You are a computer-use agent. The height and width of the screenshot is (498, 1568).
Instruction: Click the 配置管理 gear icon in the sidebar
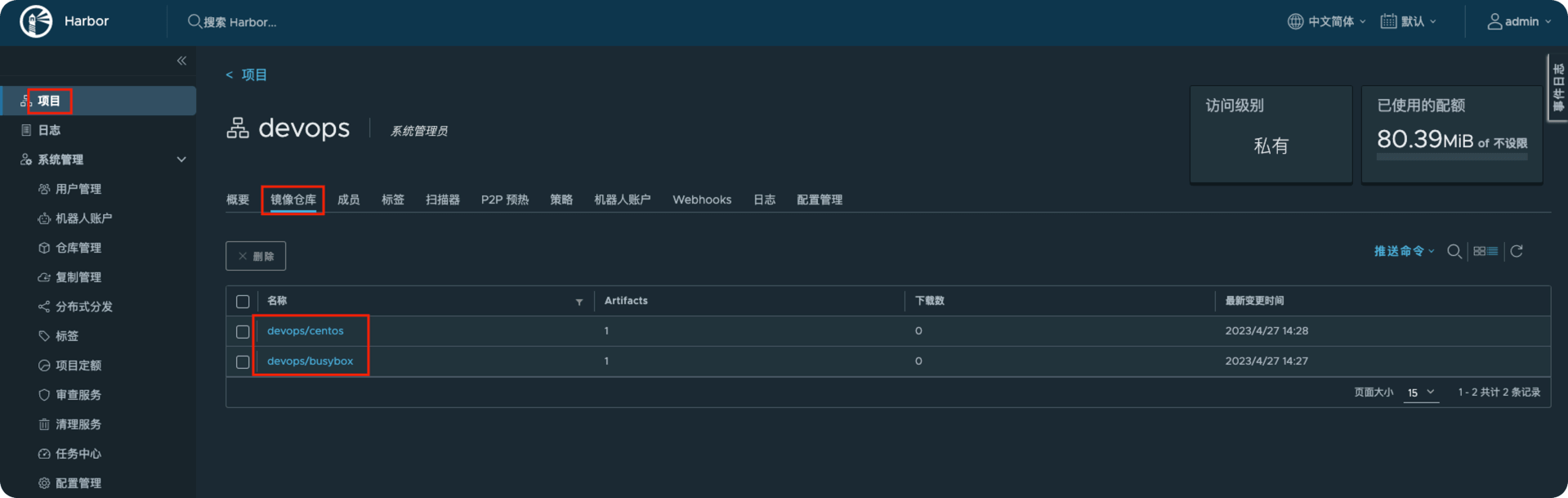point(44,483)
